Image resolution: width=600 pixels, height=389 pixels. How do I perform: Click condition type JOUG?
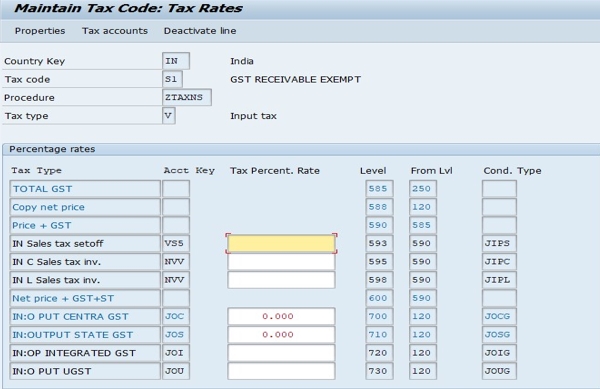click(499, 371)
